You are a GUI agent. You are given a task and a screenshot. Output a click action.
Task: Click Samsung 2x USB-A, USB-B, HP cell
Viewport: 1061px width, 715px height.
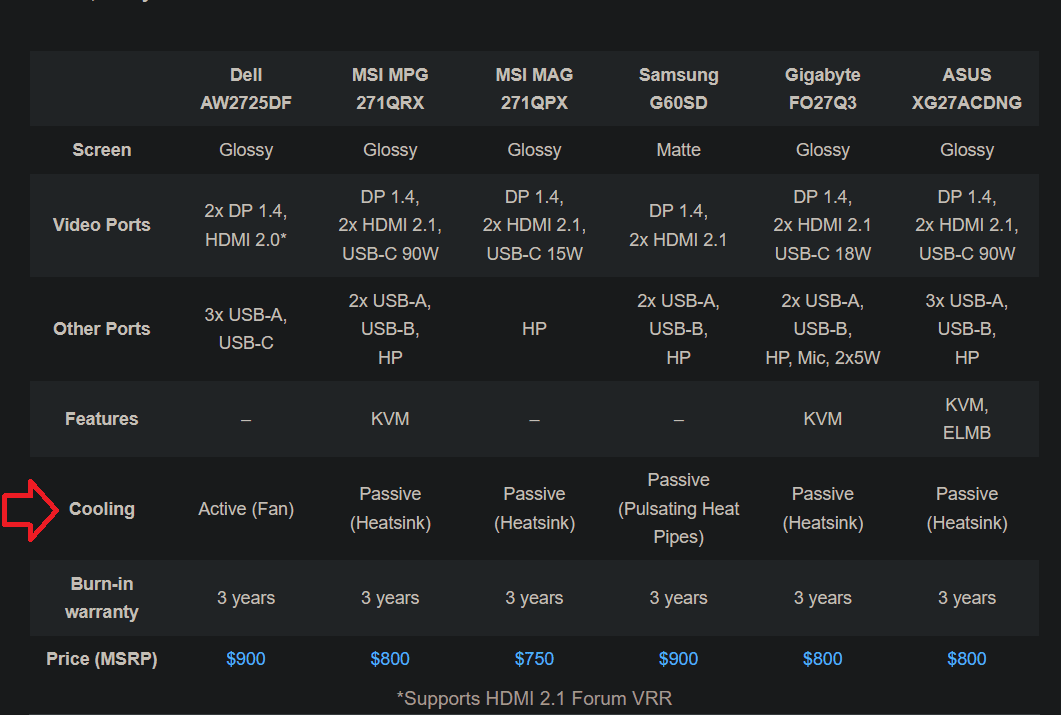point(678,329)
